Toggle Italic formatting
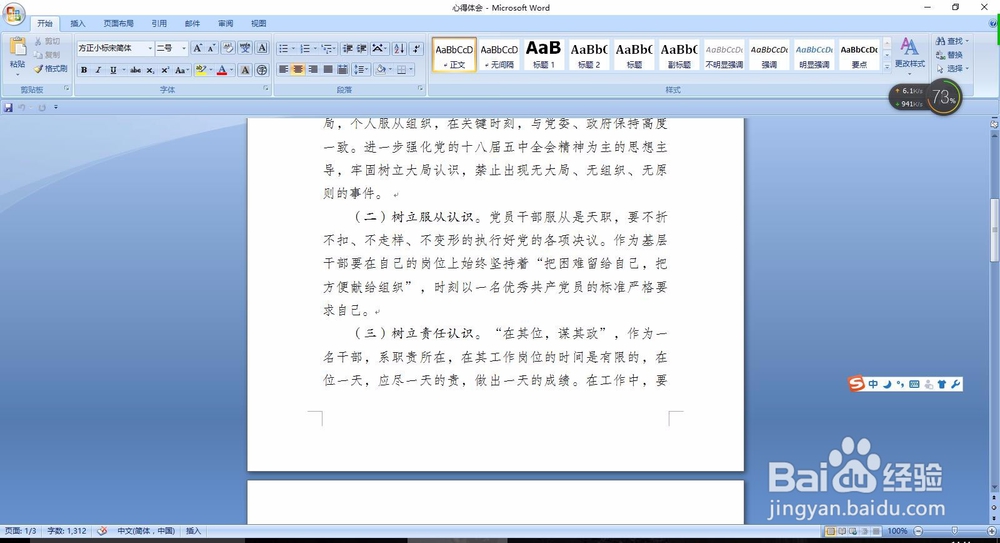Image resolution: width=1000 pixels, height=543 pixels. tap(98, 70)
